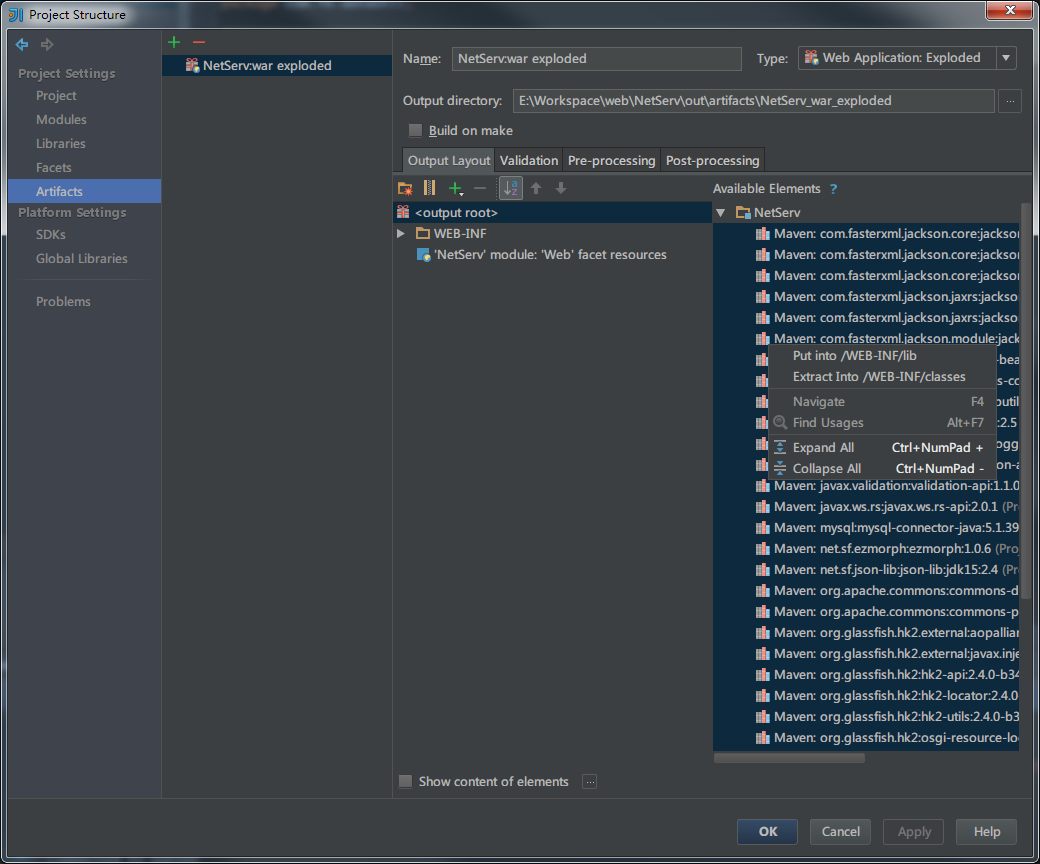Create an archive in the output layout

[x=429, y=187]
